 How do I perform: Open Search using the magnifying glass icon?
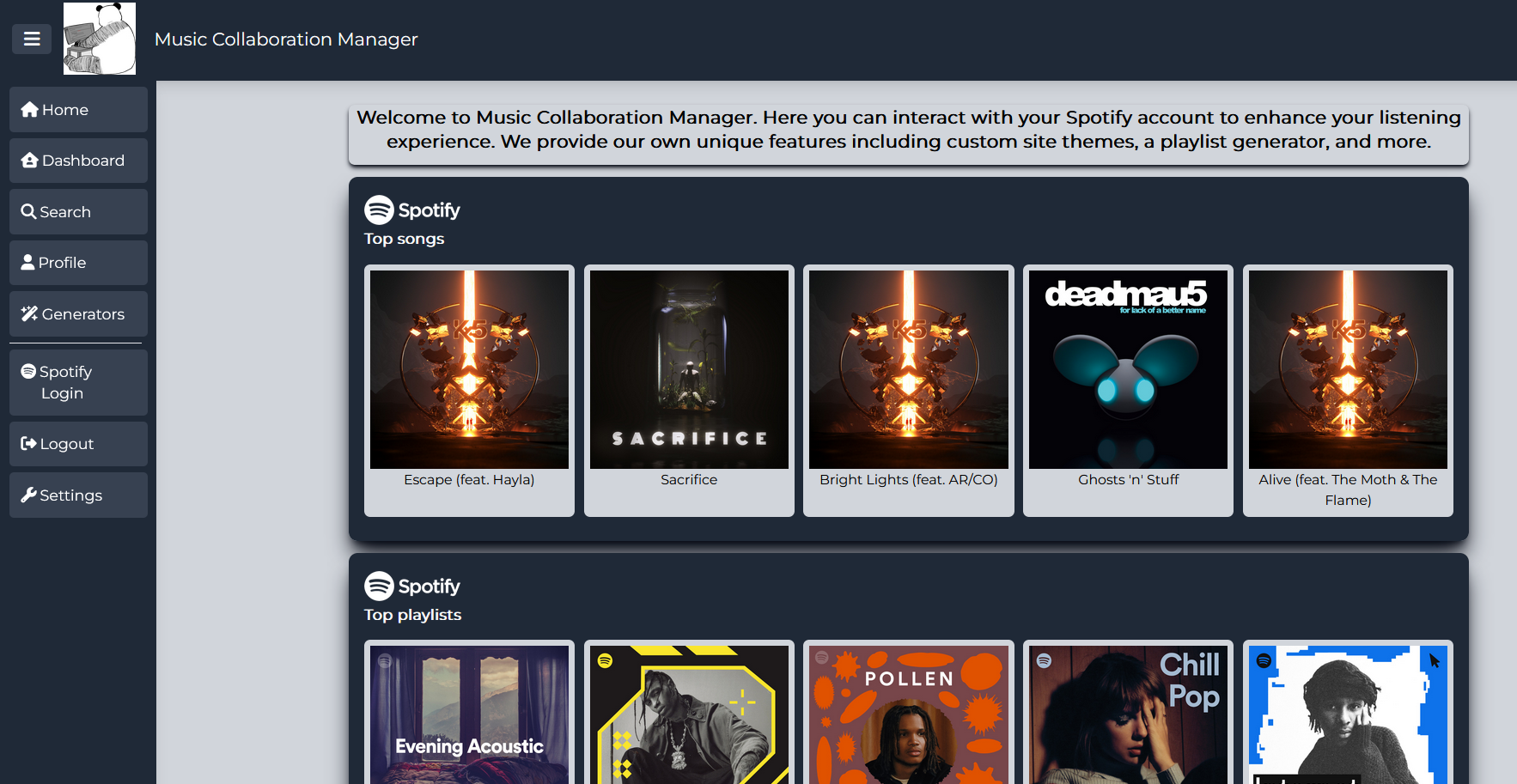coord(28,211)
